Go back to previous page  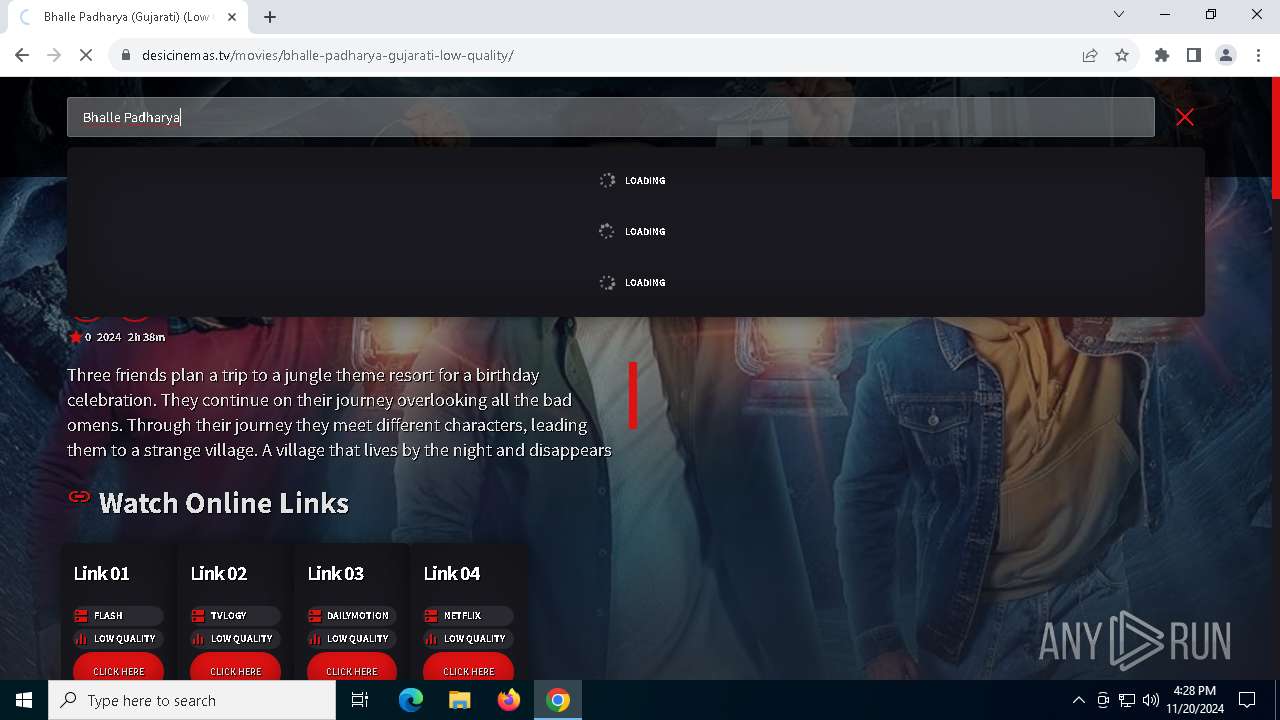pyautogui.click(x=22, y=55)
